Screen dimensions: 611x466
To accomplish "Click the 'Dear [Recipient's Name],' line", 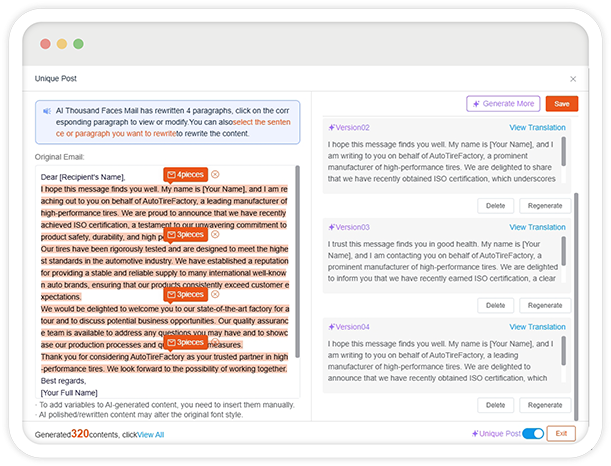I will click(83, 177).
